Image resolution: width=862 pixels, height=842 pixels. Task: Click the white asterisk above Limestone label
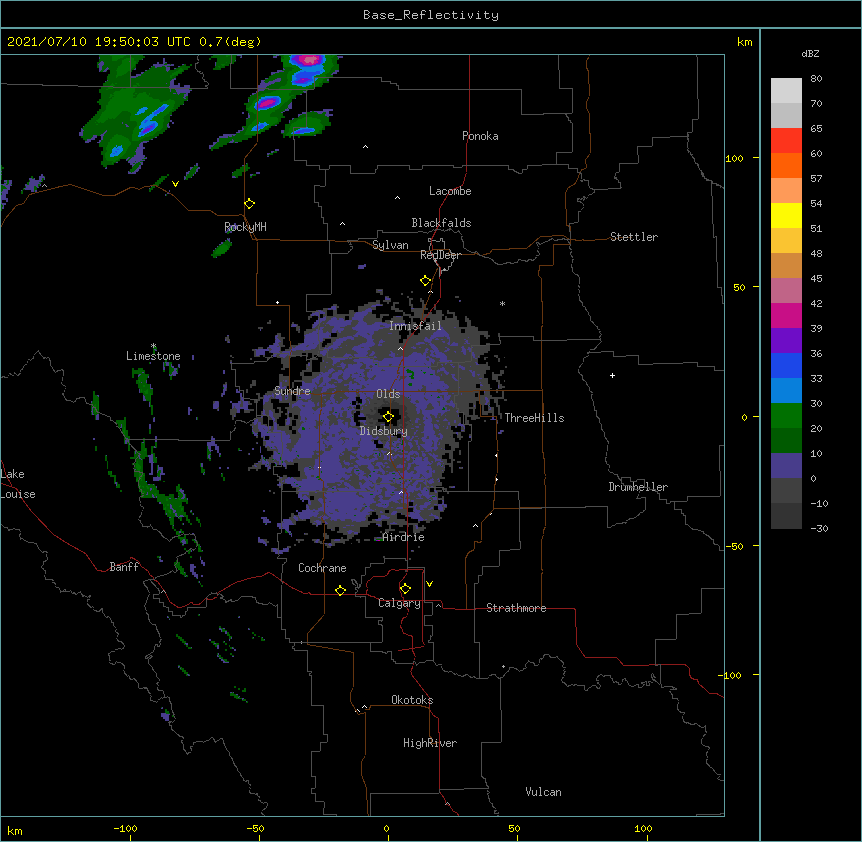coord(153,346)
